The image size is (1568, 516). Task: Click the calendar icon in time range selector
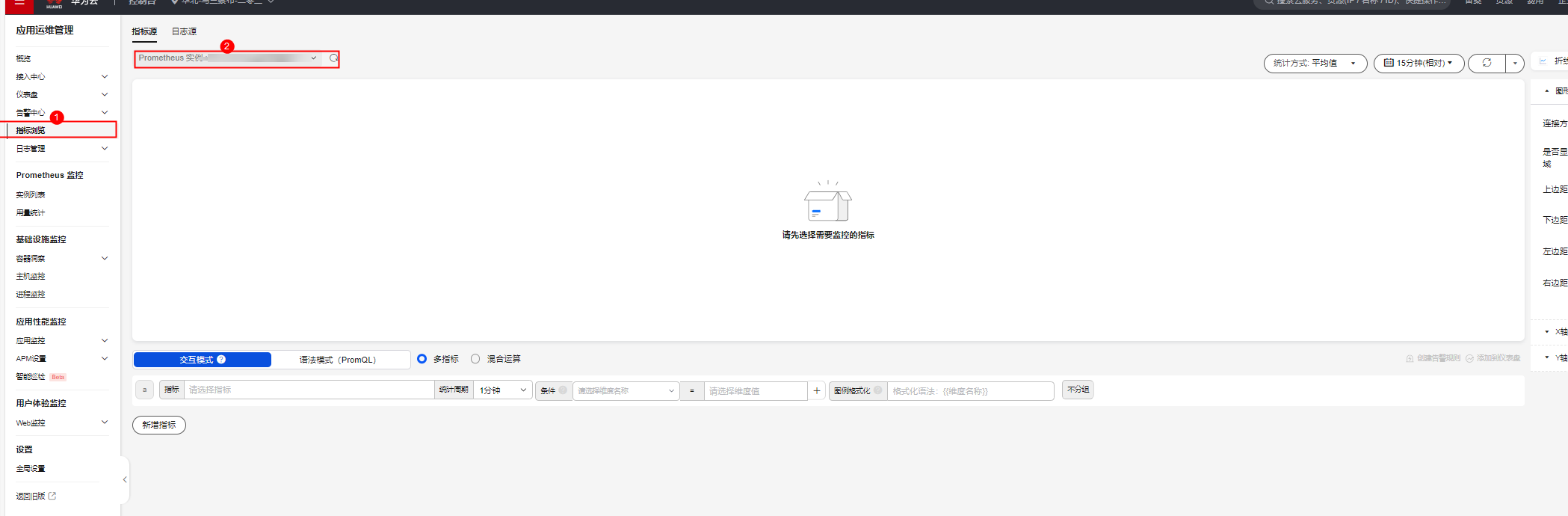point(1389,63)
